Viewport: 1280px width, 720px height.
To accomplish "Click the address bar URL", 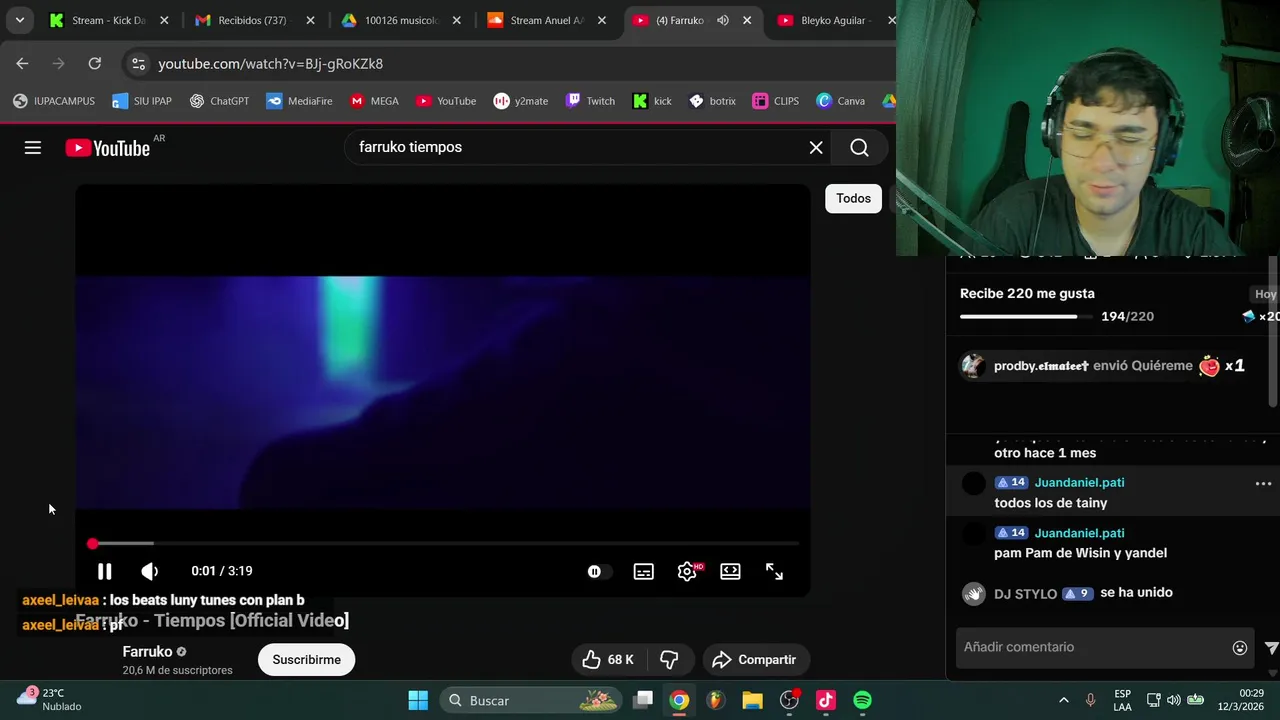I will [270, 63].
